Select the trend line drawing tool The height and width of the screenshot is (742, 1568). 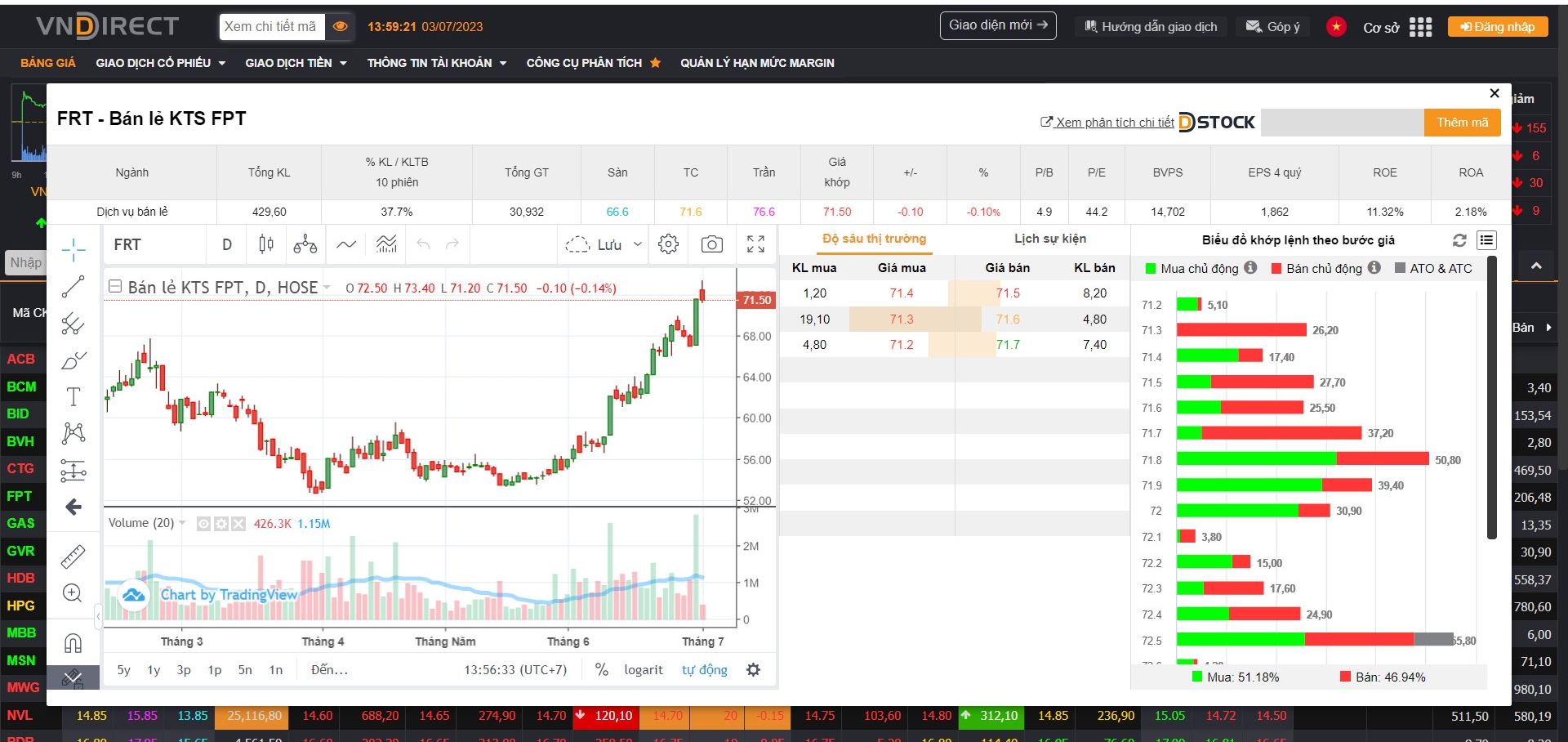[73, 287]
